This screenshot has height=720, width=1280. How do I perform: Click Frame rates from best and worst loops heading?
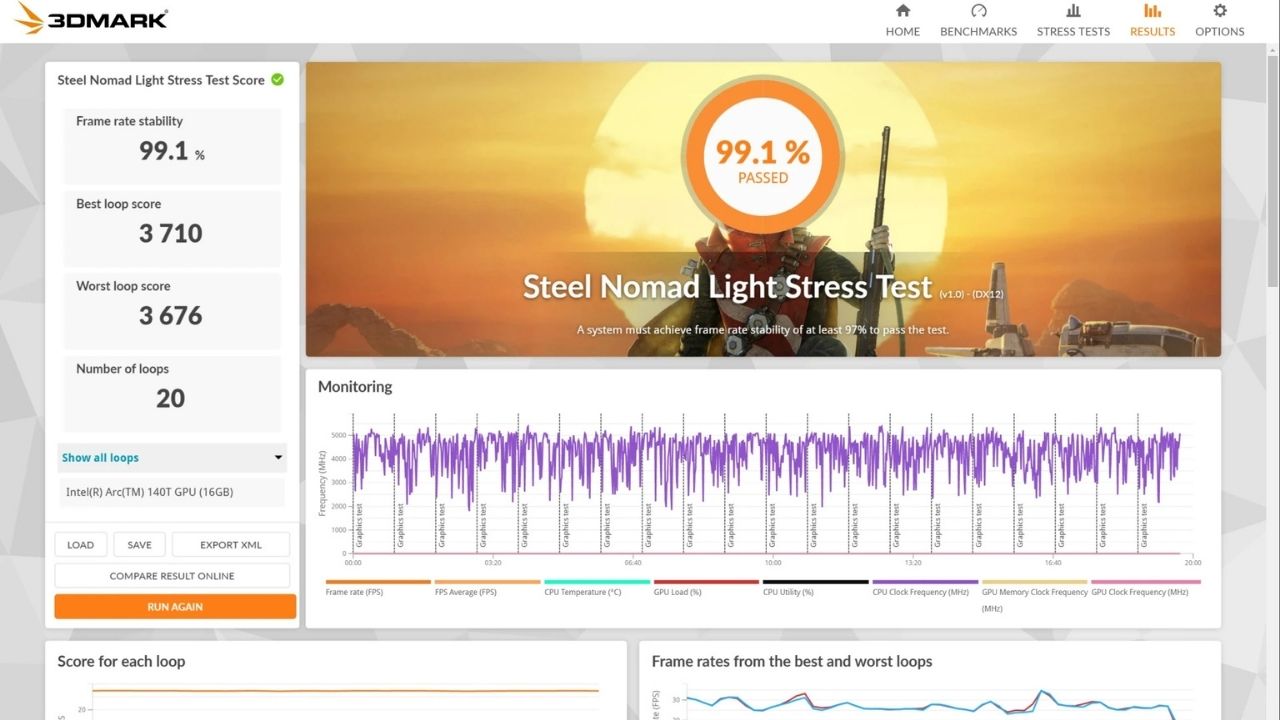[792, 661]
